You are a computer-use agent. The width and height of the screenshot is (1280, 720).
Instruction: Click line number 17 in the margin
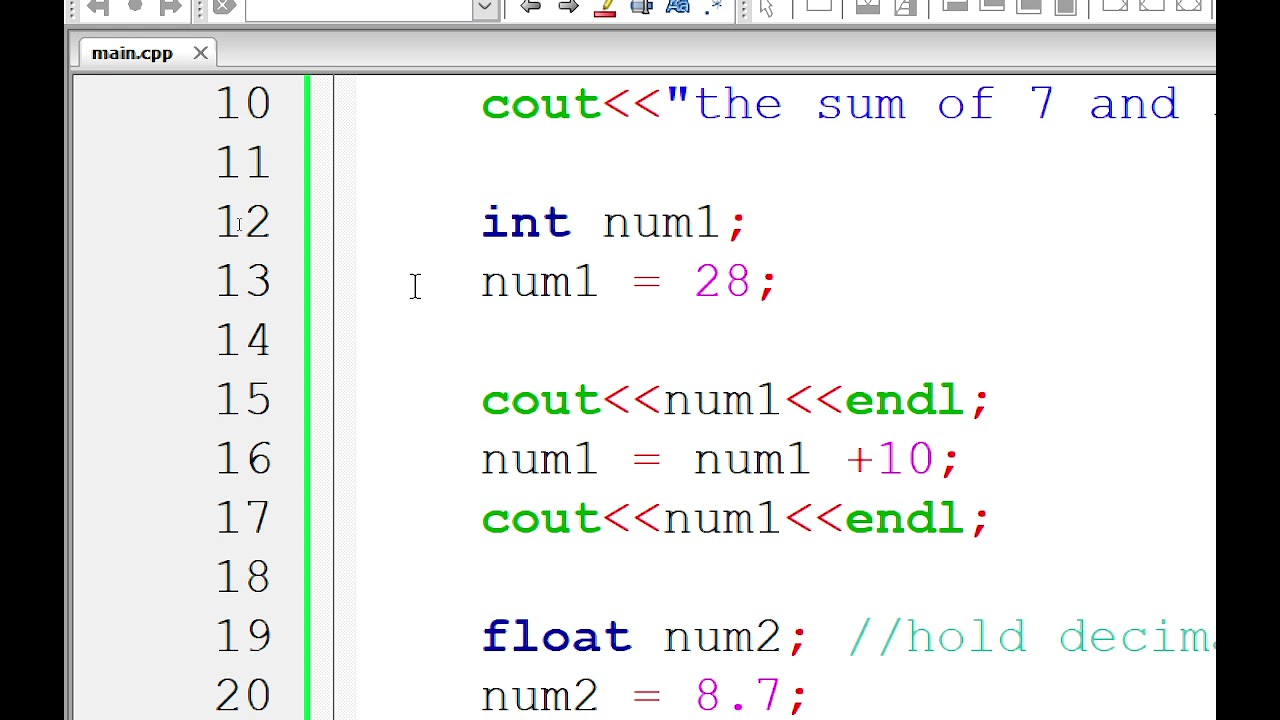click(243, 518)
